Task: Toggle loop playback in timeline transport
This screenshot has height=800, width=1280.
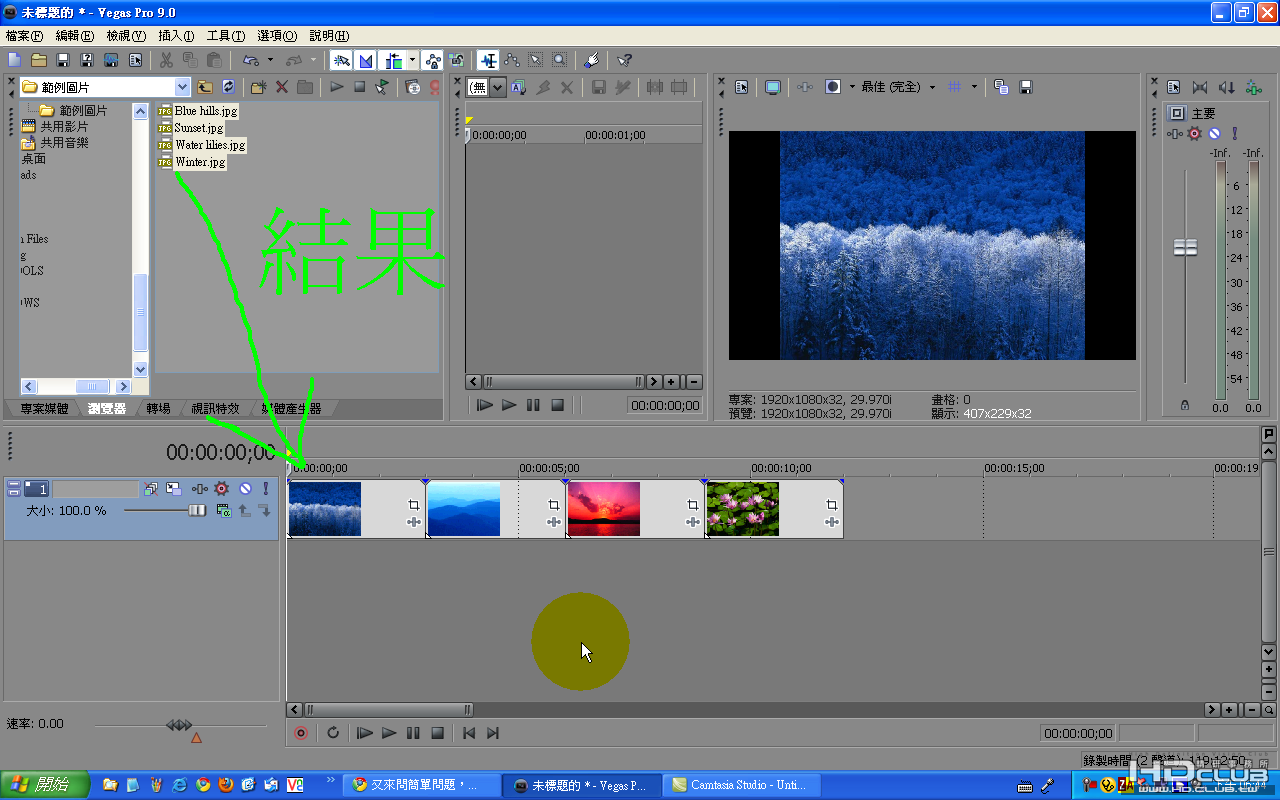Action: click(333, 733)
